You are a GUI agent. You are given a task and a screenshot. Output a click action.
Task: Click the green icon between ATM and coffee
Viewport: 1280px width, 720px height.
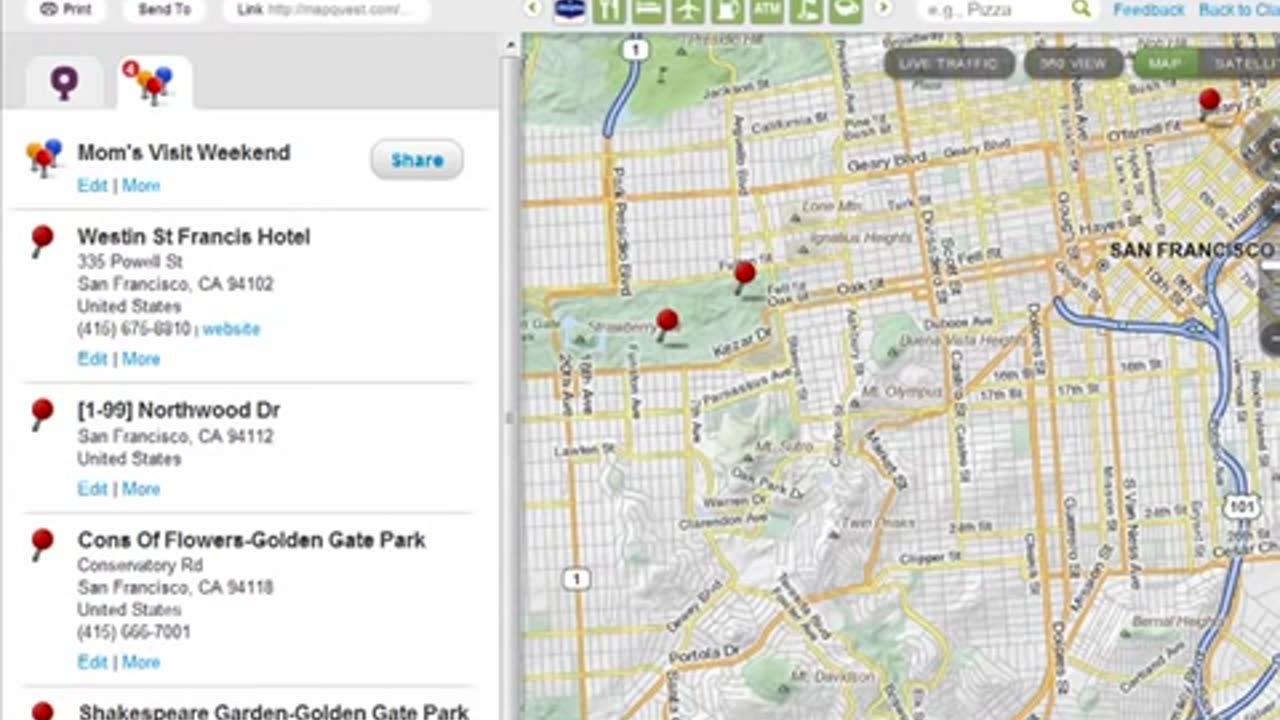pos(806,10)
